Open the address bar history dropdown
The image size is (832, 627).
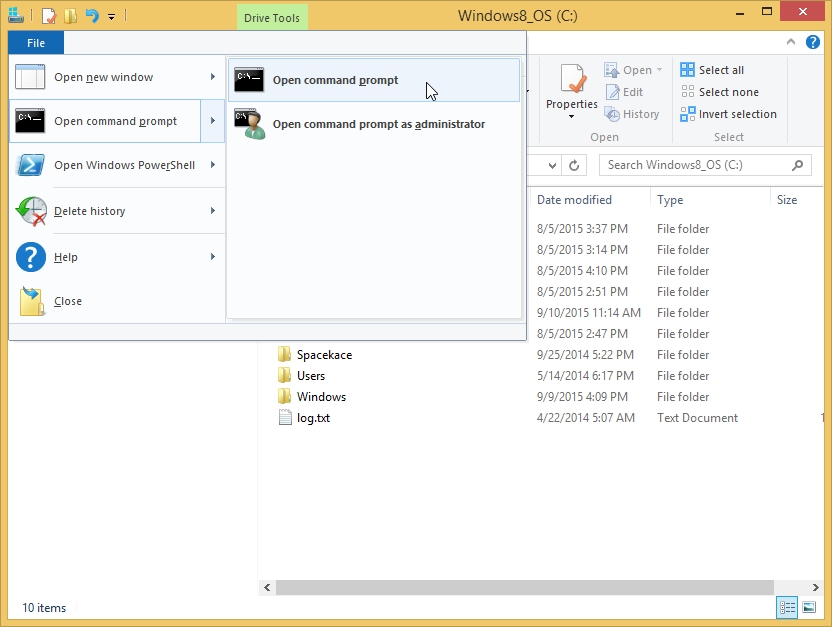pos(552,166)
